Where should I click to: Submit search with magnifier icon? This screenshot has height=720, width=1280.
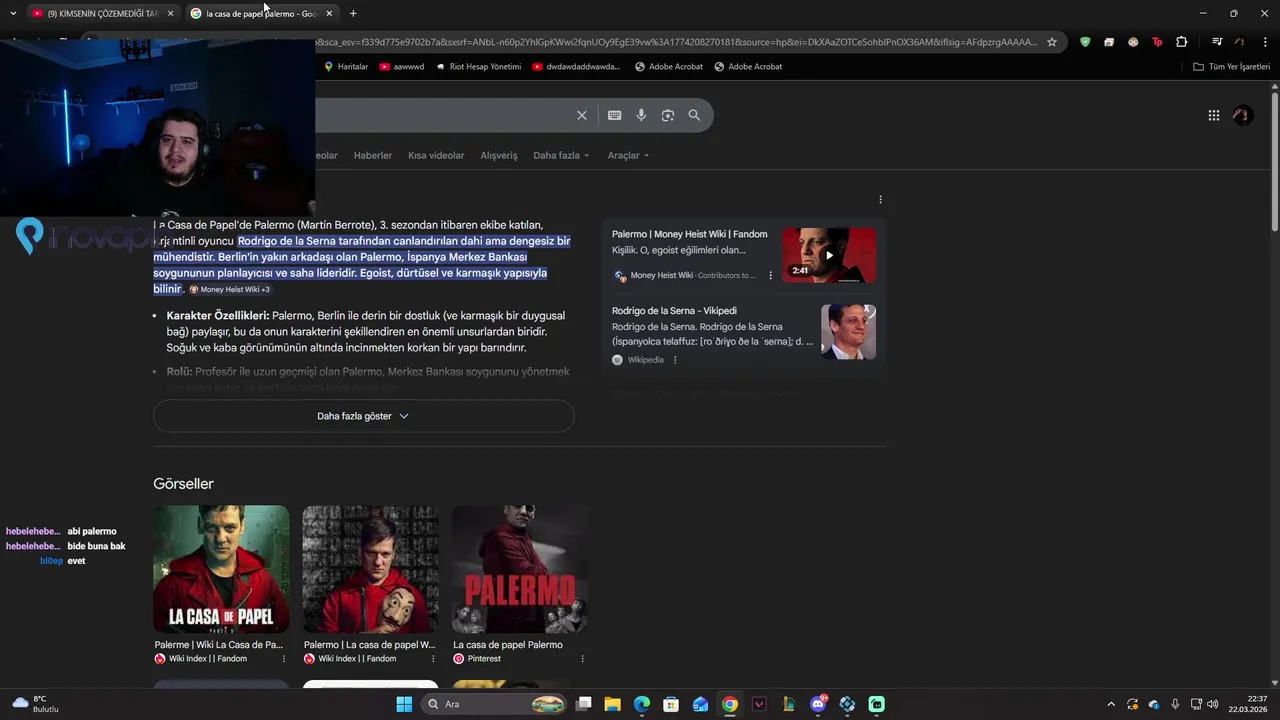[694, 115]
